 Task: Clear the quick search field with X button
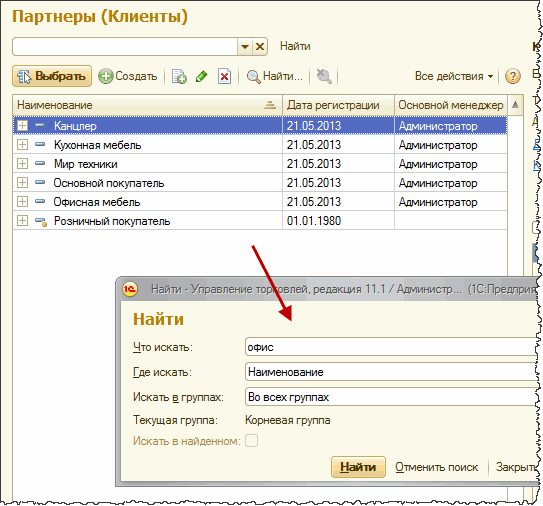260,46
